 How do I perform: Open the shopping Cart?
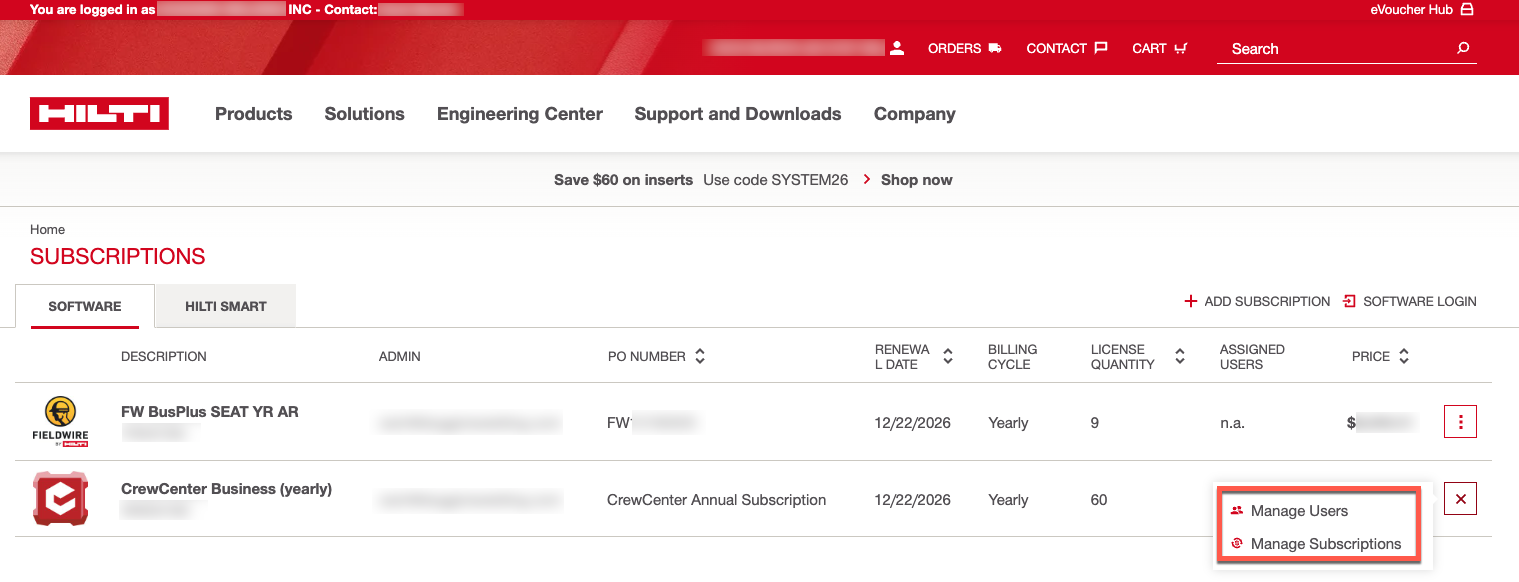coord(1160,48)
